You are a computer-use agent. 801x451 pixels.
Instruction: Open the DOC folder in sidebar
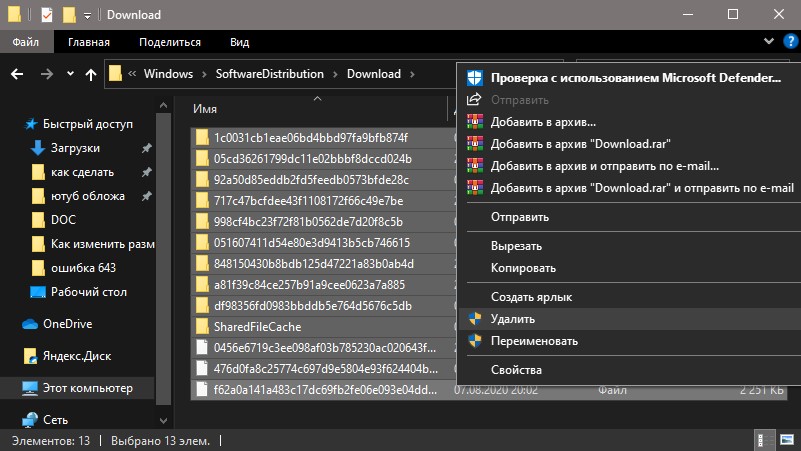pos(54,220)
